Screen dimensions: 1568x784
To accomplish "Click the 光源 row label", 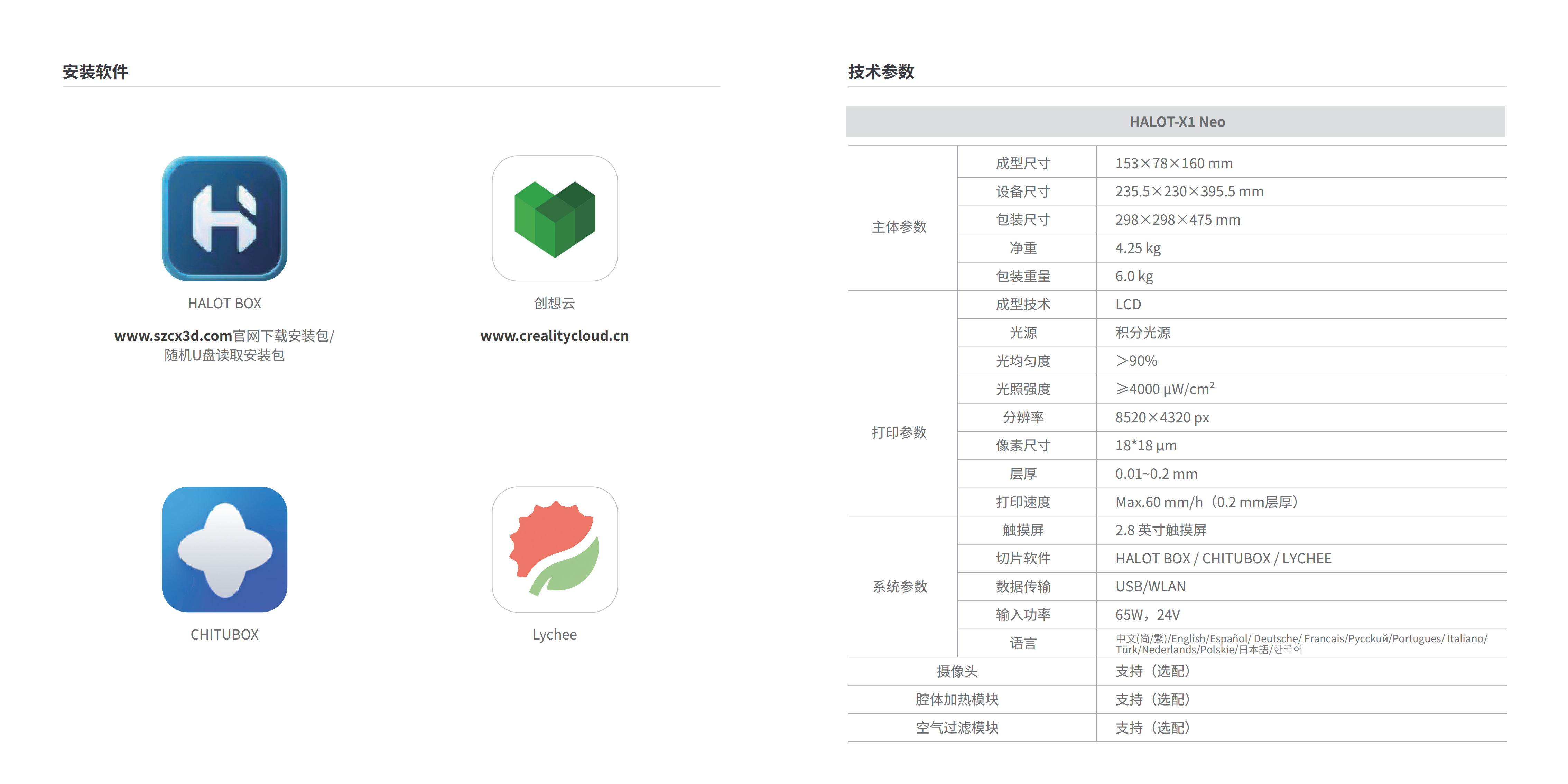I will point(1023,332).
